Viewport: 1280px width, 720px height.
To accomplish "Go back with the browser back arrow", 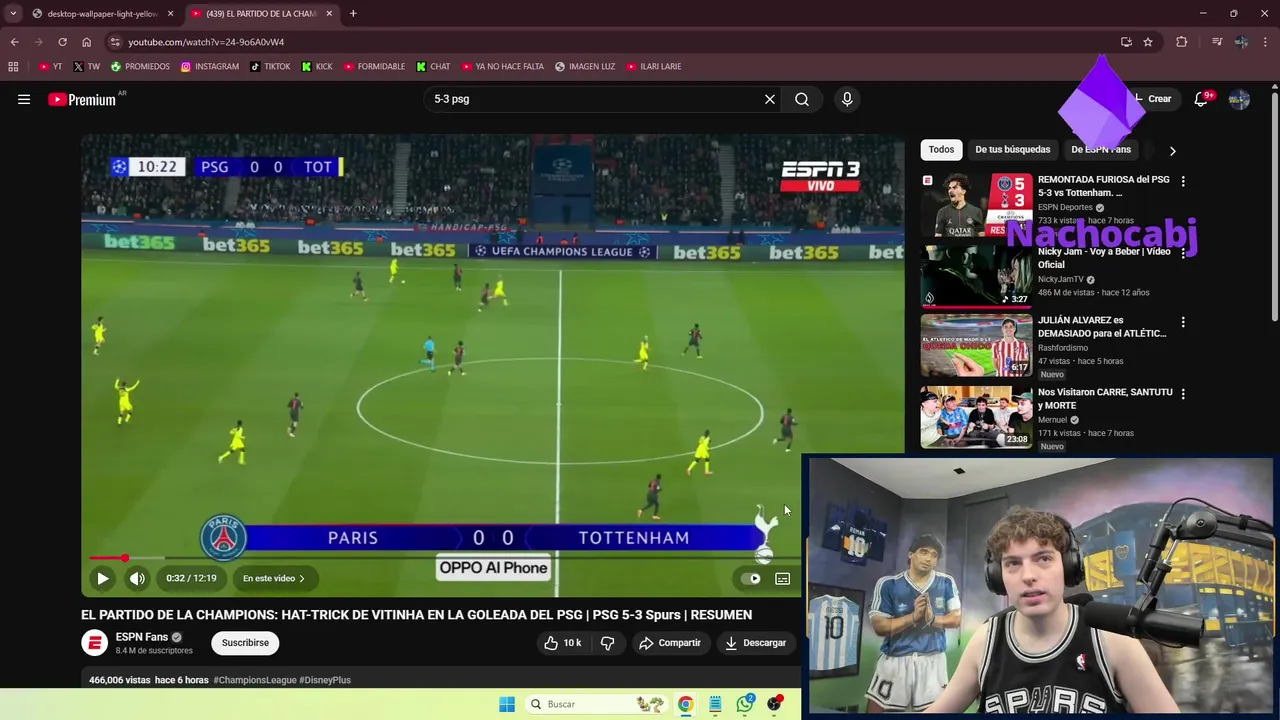I will [x=15, y=42].
